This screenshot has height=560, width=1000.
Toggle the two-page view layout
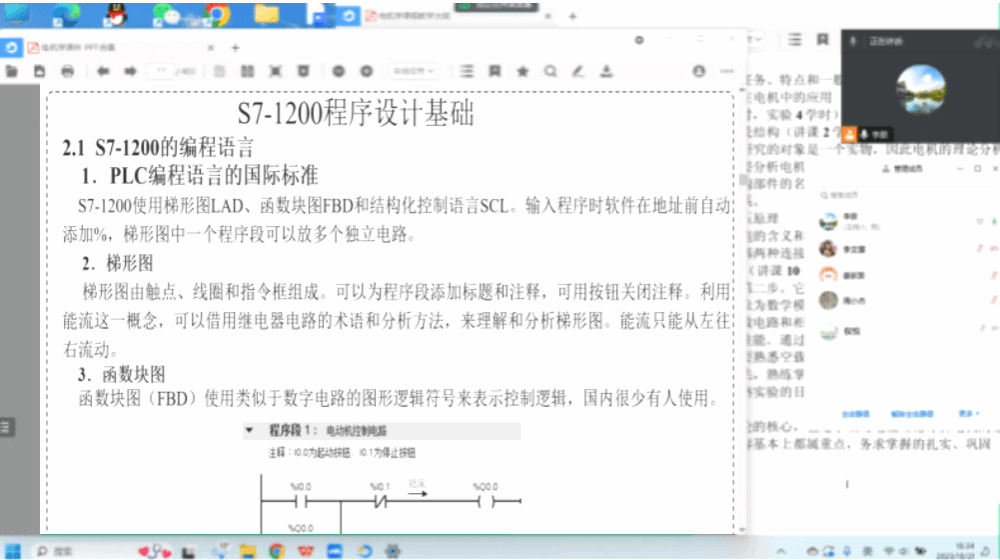[246, 72]
